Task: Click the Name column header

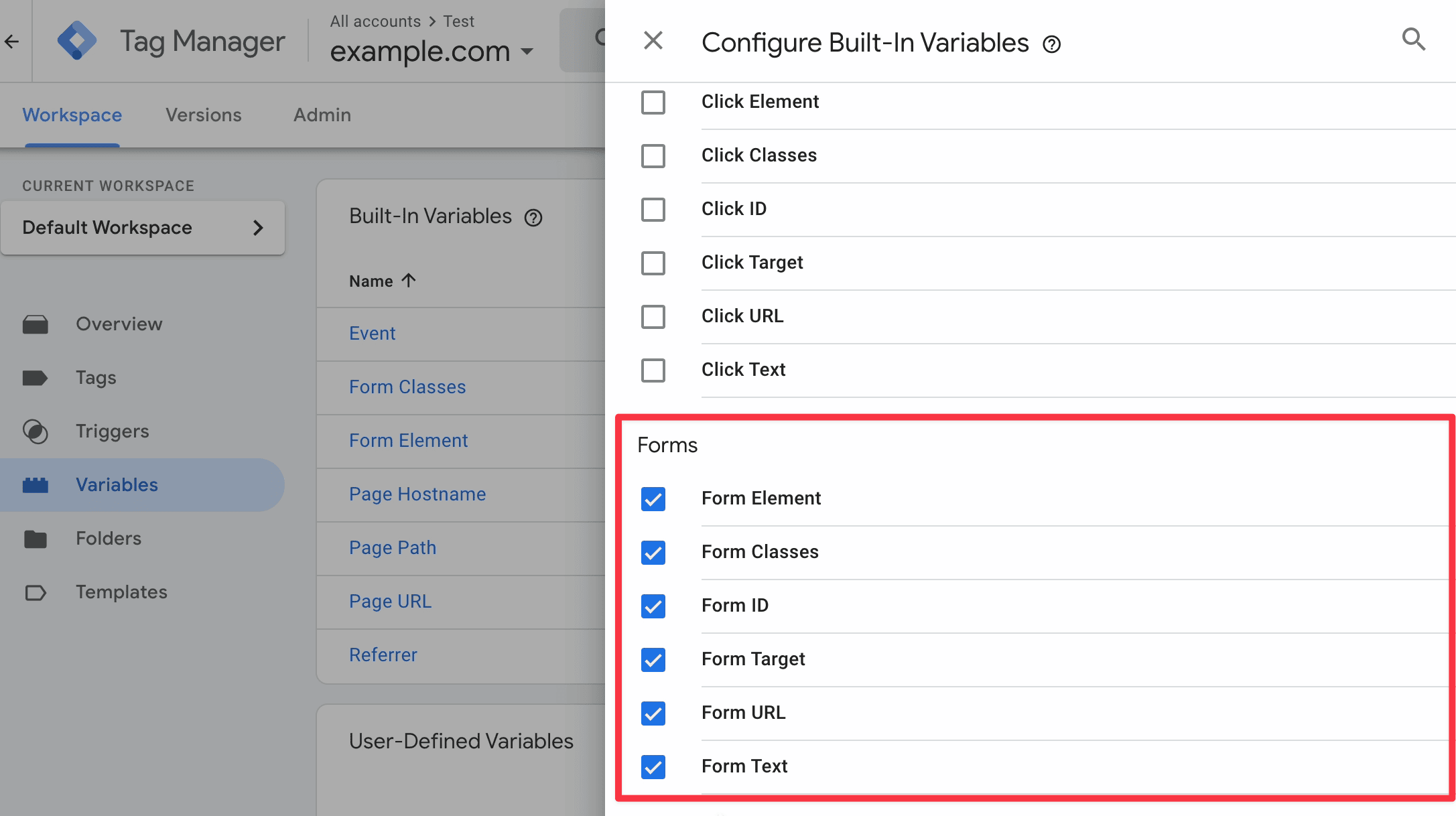Action: point(371,281)
